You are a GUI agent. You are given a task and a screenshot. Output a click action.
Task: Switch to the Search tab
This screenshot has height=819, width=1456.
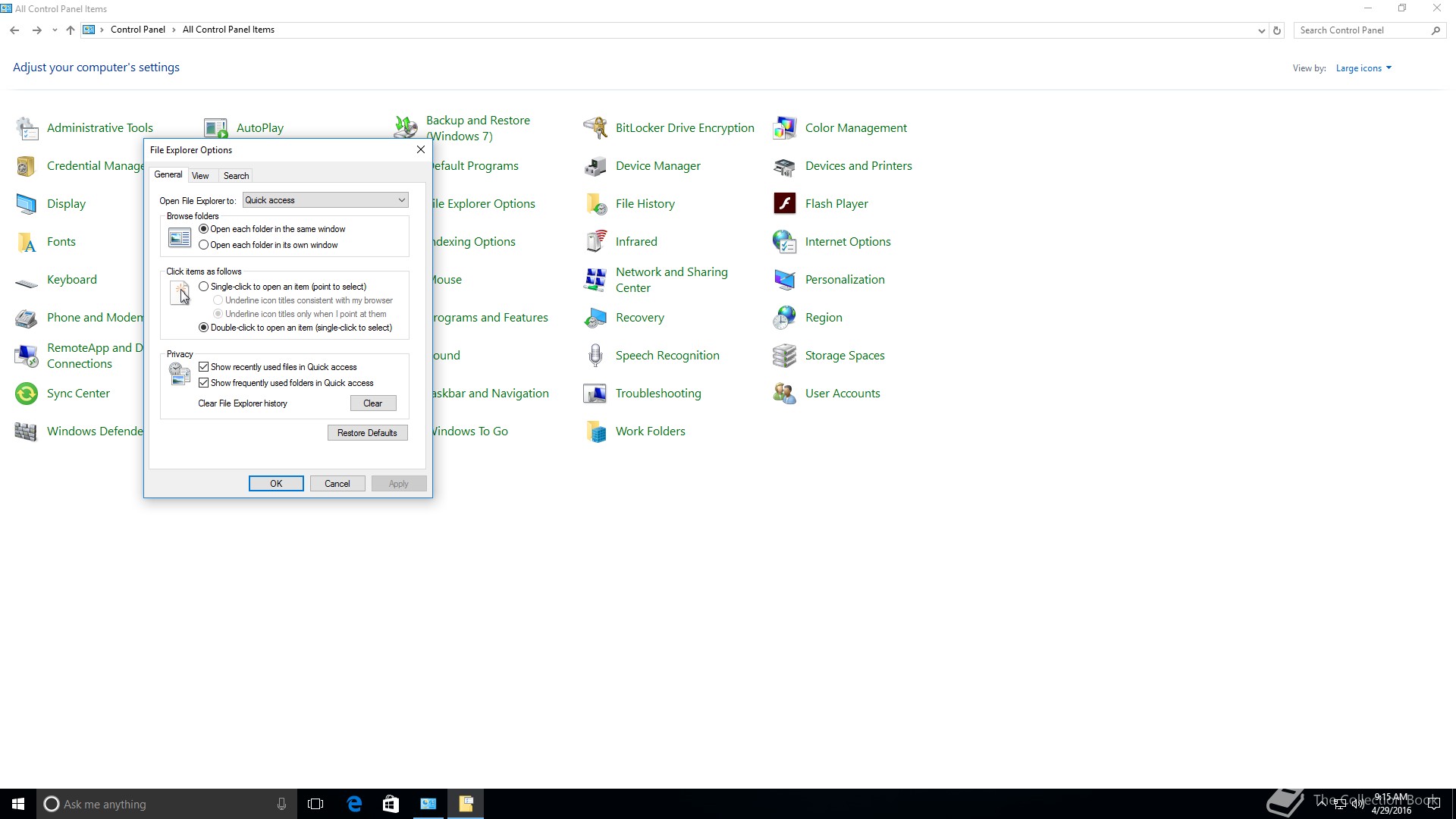236,176
